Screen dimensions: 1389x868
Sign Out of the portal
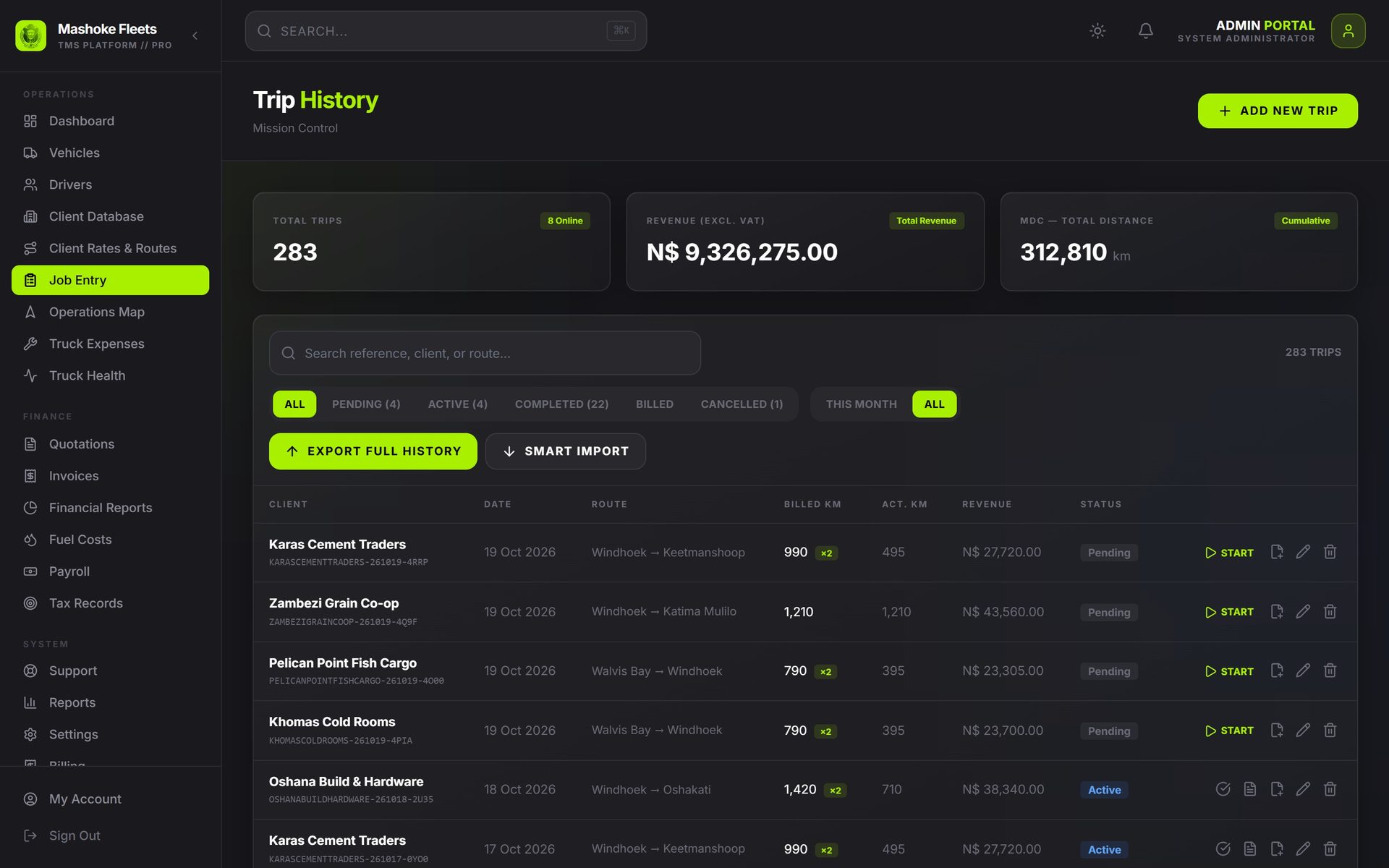110,835
